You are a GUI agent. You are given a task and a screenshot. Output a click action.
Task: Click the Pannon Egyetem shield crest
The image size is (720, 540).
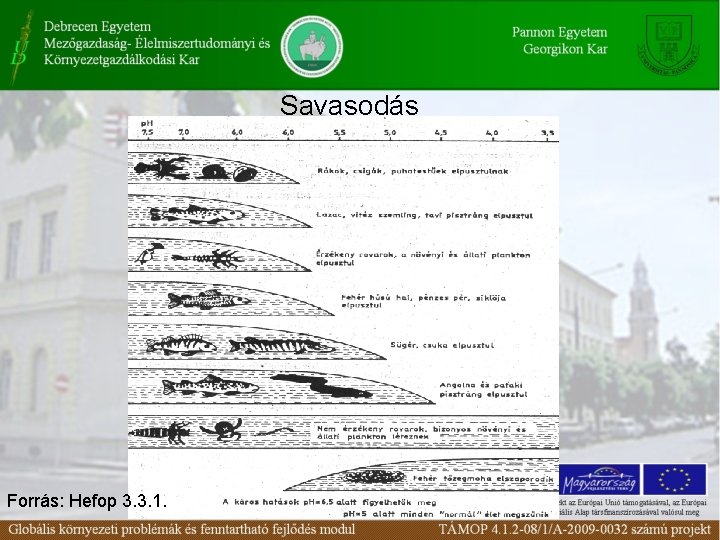(x=669, y=45)
